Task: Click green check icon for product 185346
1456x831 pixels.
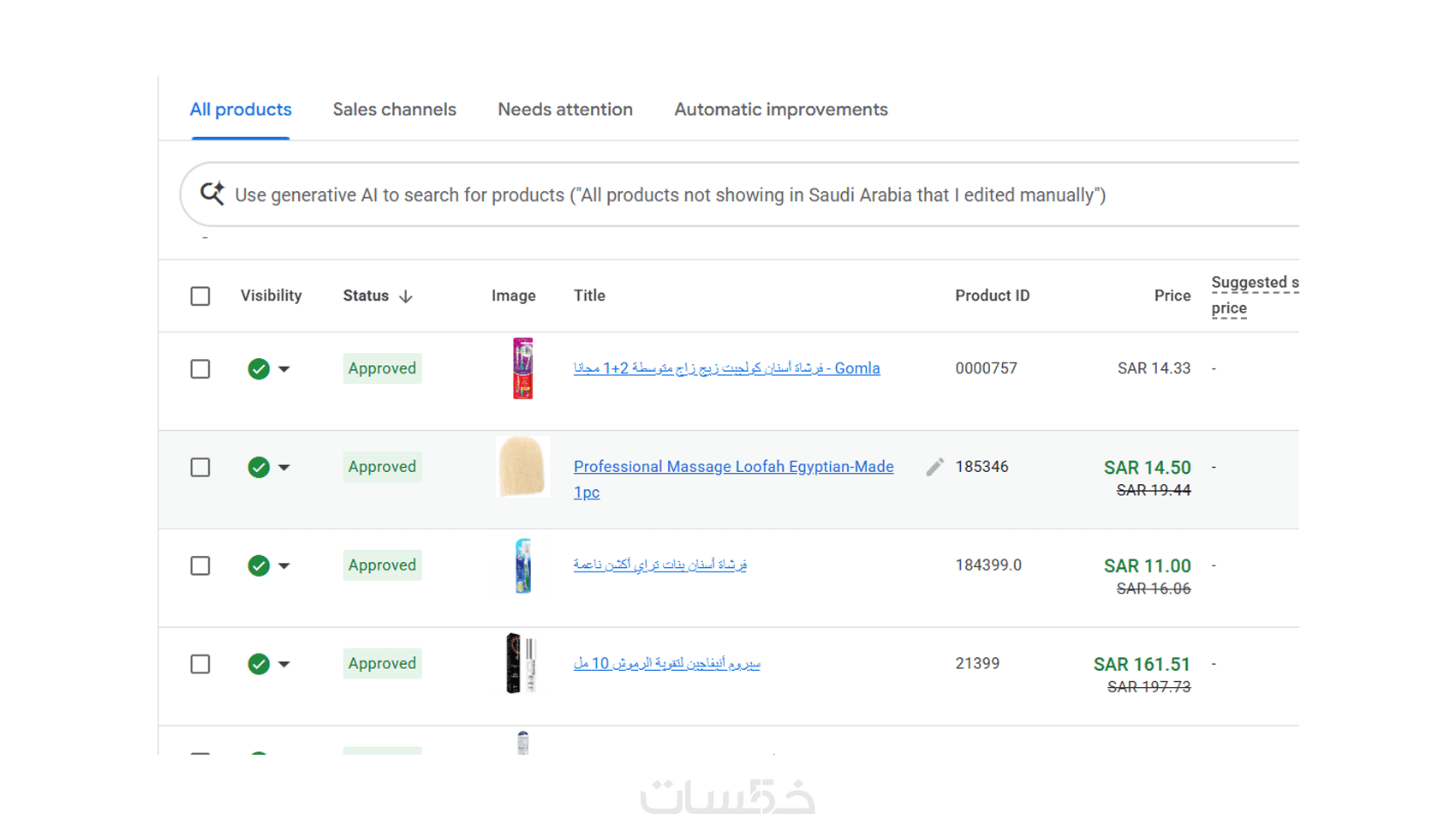Action: pos(259,468)
